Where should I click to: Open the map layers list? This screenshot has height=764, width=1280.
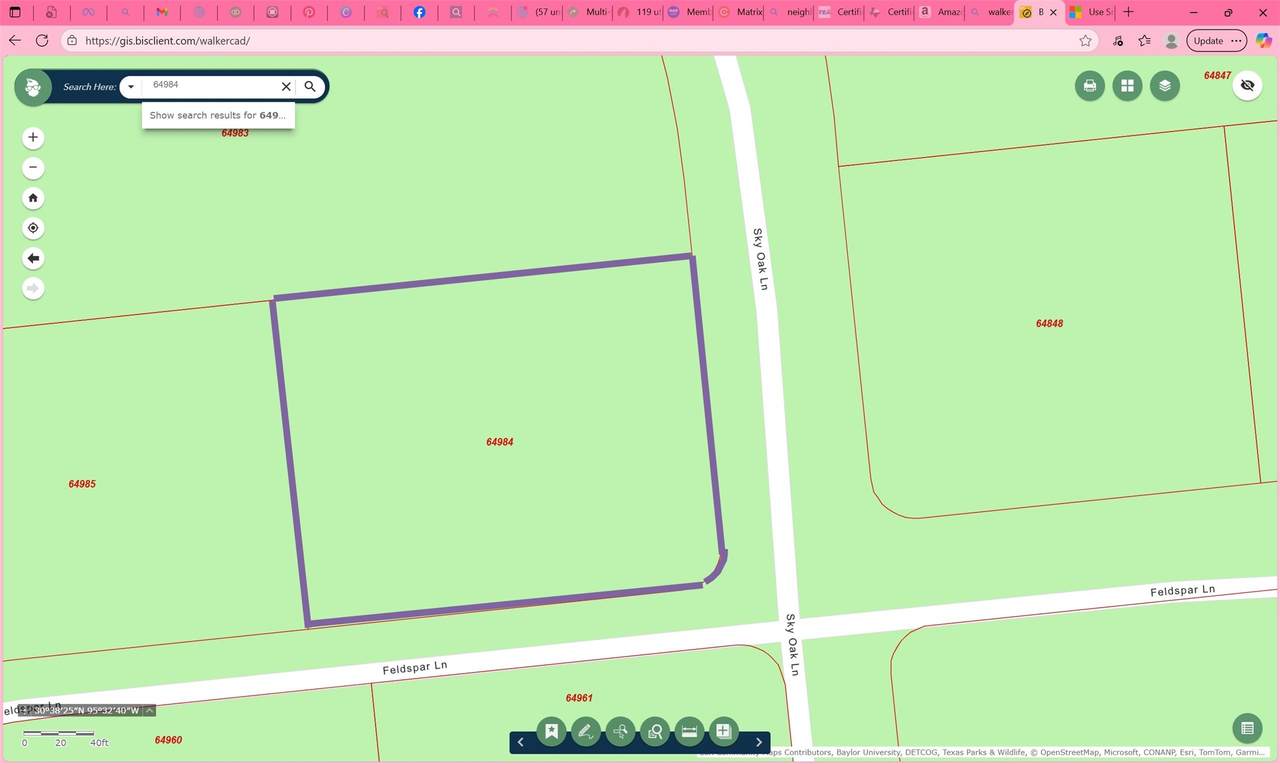(1164, 86)
